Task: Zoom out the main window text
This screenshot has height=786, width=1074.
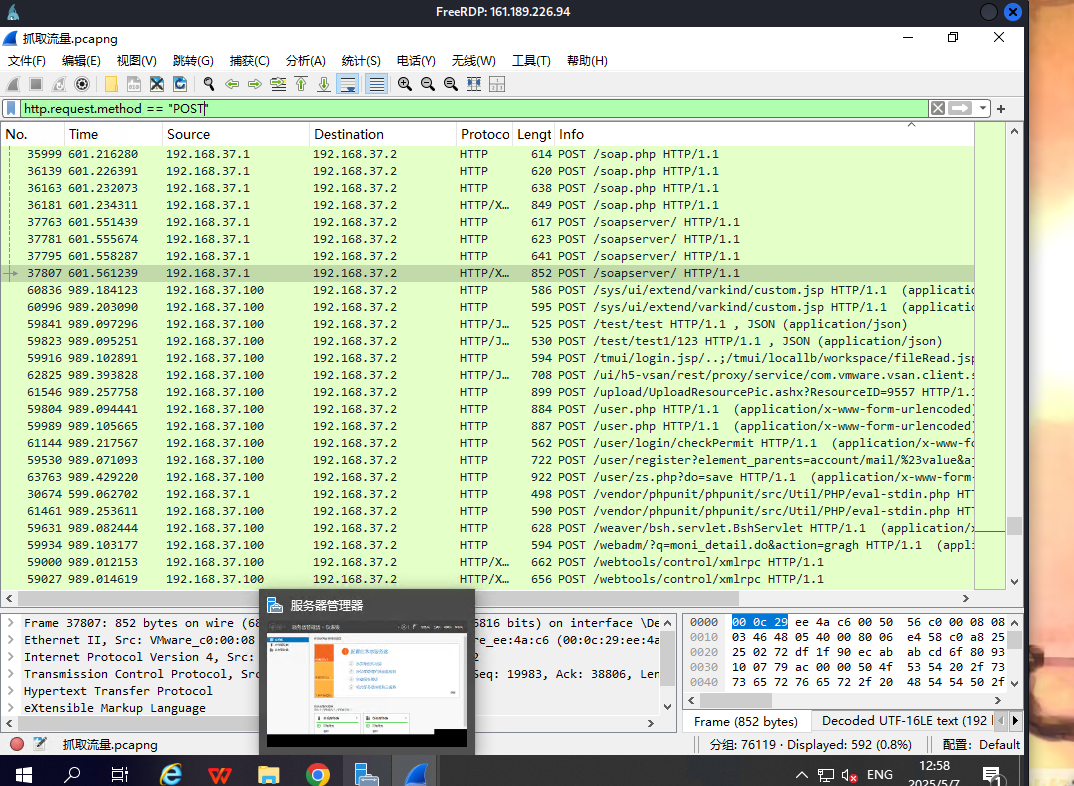Action: (428, 84)
